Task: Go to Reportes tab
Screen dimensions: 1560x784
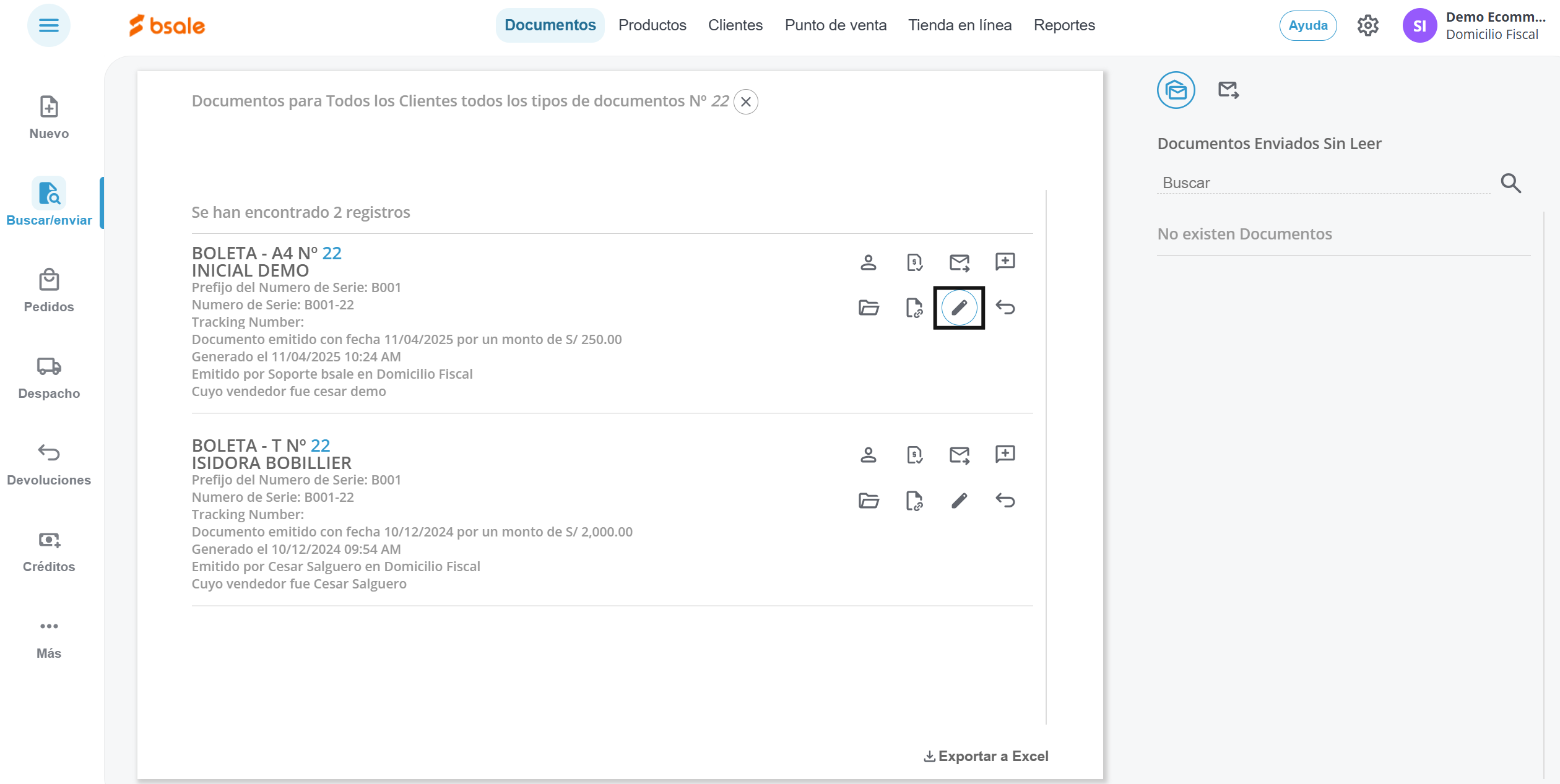Action: click(1064, 25)
